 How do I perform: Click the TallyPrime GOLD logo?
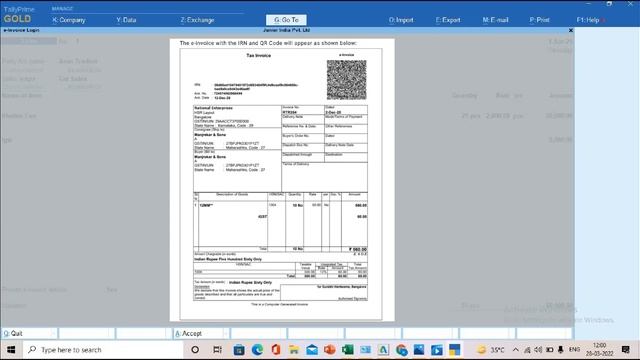point(18,15)
